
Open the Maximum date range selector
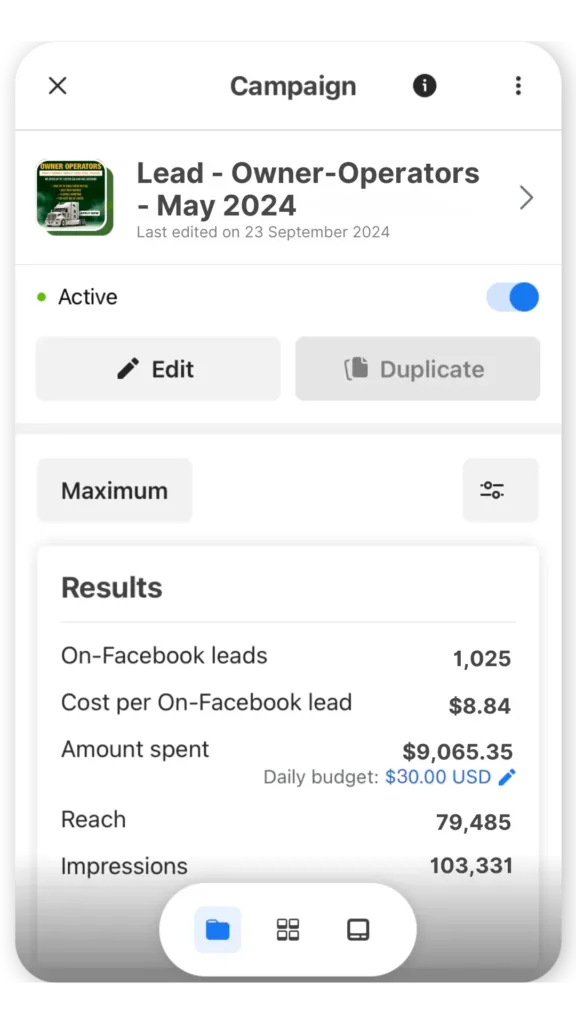click(114, 490)
